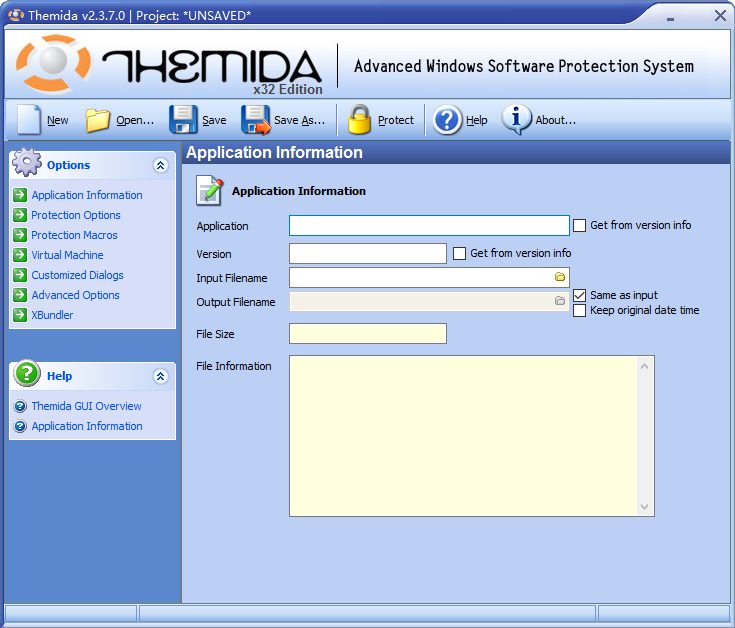
Task: Focus the Version input field
Action: coord(368,254)
